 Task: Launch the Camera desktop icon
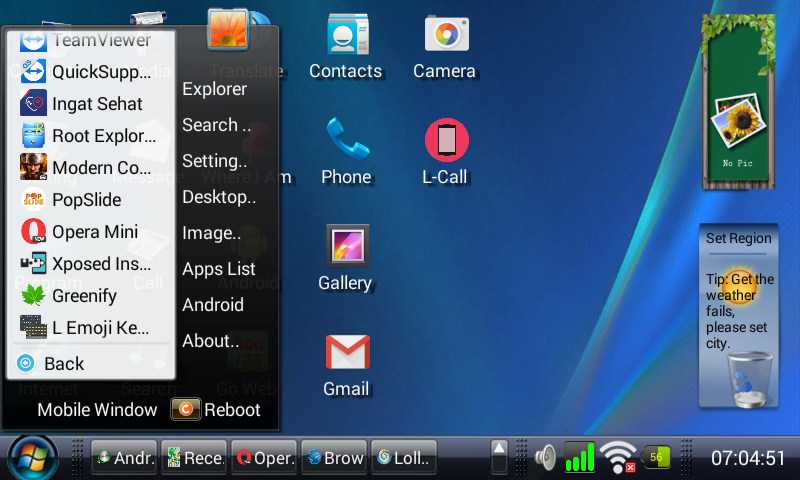[445, 48]
